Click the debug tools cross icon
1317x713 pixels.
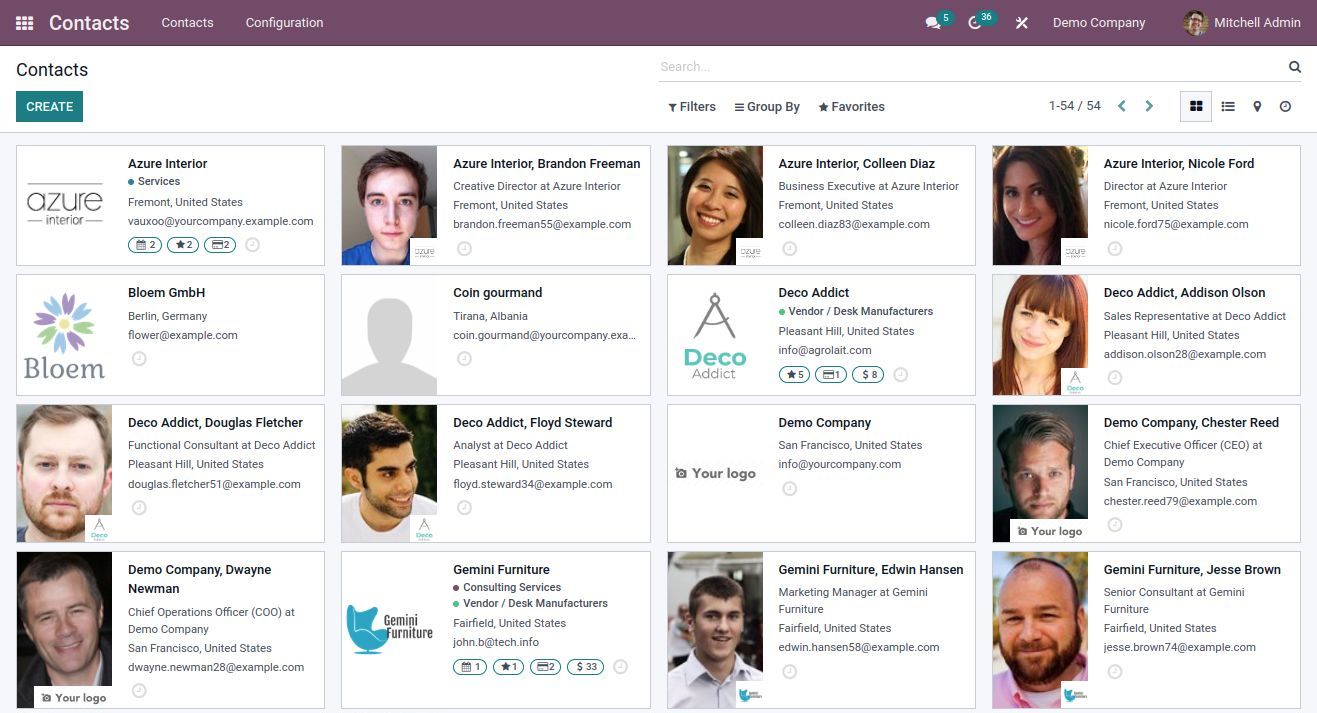click(x=1021, y=23)
